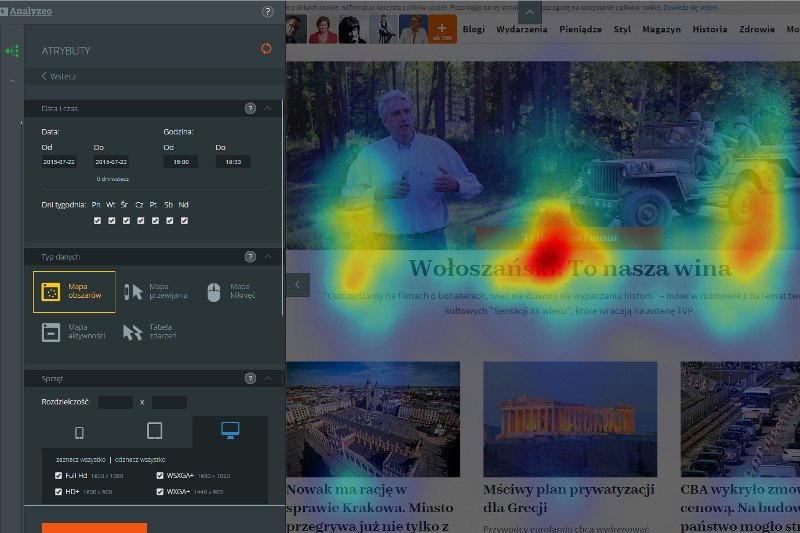Click 'zaznacz wszystko' to select all resolutions

point(81,460)
